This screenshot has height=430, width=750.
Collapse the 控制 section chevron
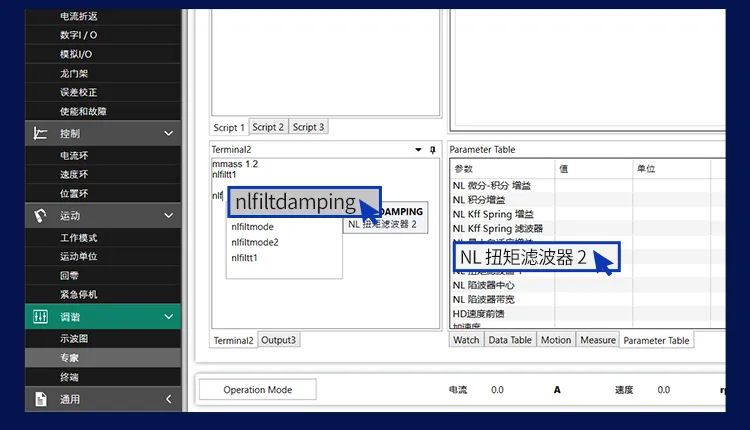point(168,133)
